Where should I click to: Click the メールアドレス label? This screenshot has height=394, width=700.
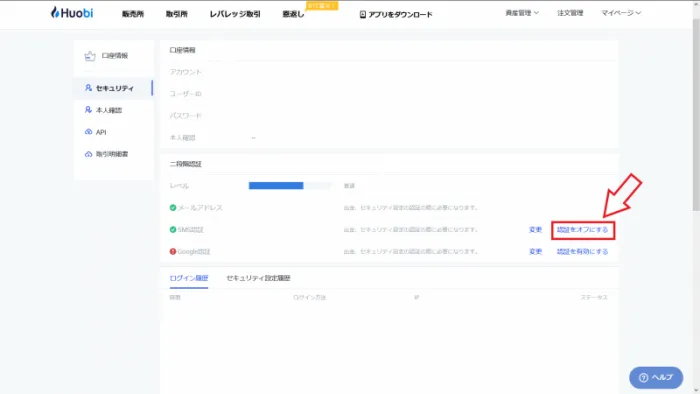pos(200,207)
